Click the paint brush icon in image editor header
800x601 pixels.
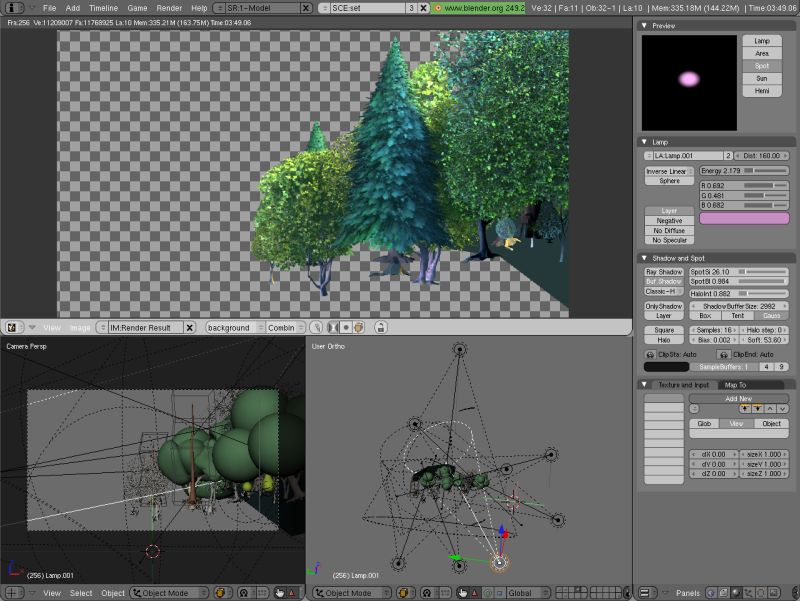pyautogui.click(x=316, y=327)
